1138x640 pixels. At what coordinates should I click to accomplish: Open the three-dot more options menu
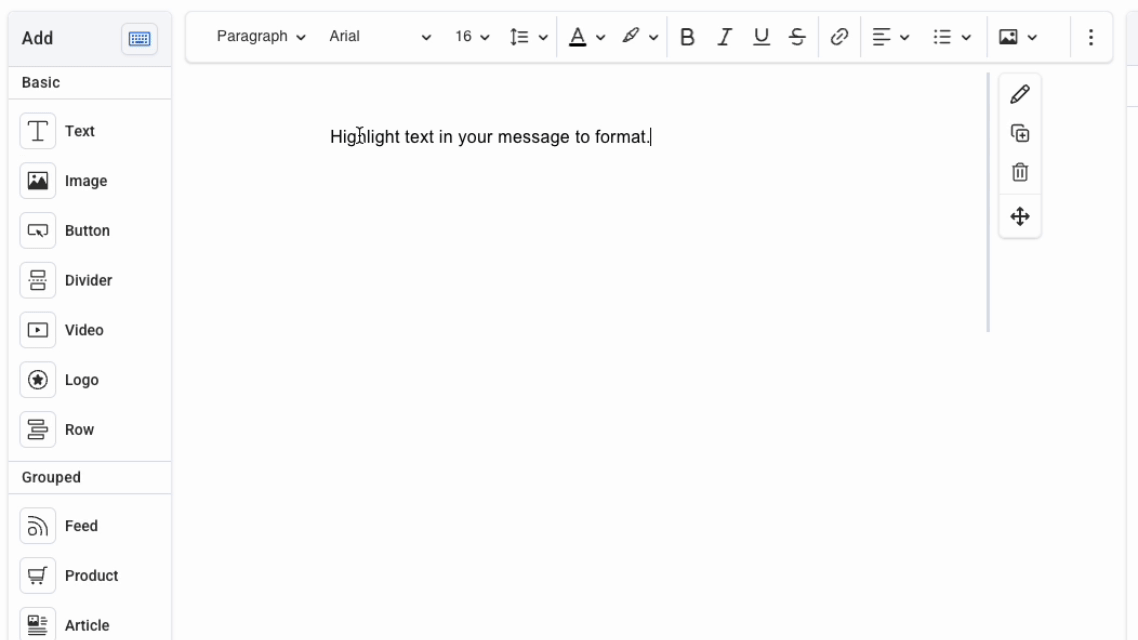[1090, 37]
